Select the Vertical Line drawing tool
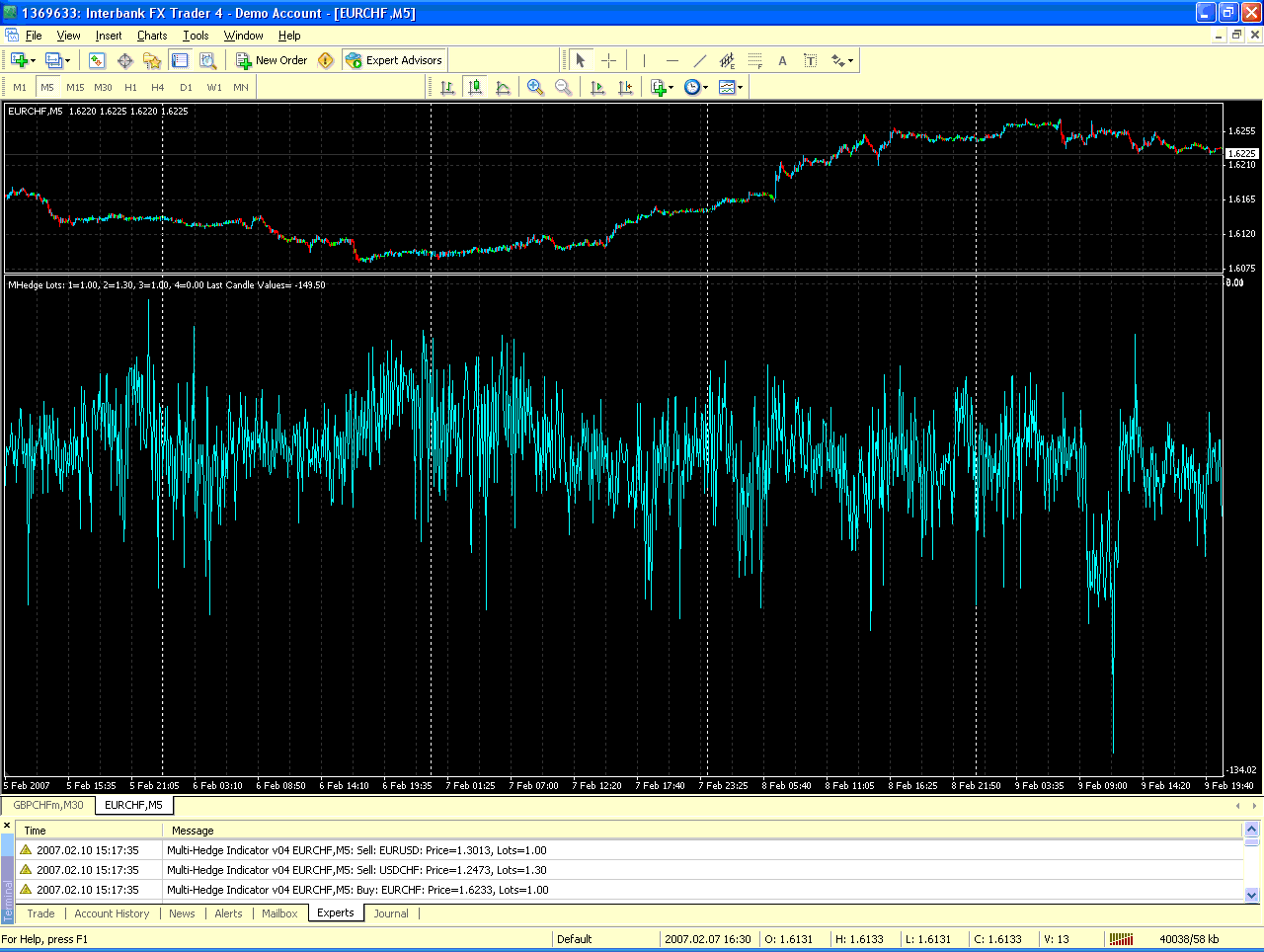1264x952 pixels. (x=643, y=59)
